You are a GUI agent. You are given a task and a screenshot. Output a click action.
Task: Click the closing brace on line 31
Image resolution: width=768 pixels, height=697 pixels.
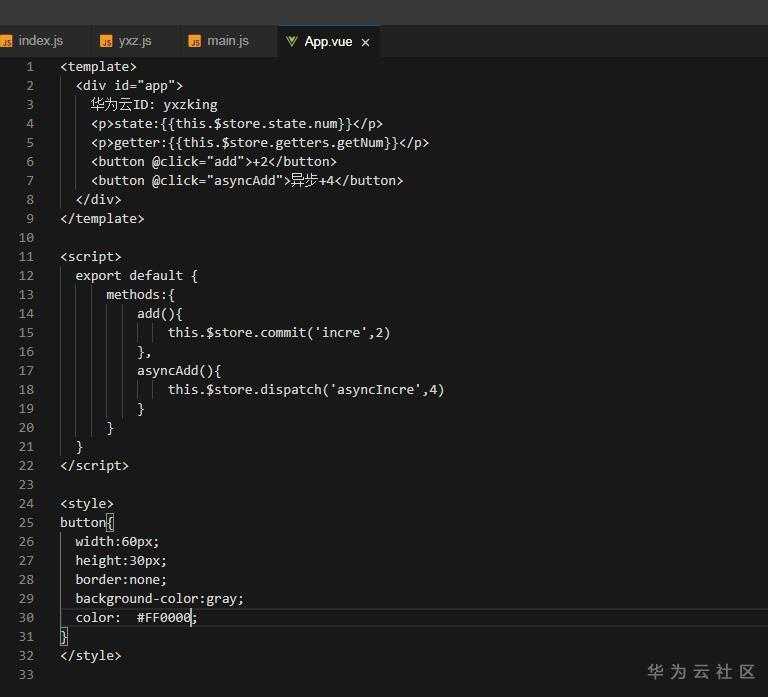pyautogui.click(x=64, y=637)
